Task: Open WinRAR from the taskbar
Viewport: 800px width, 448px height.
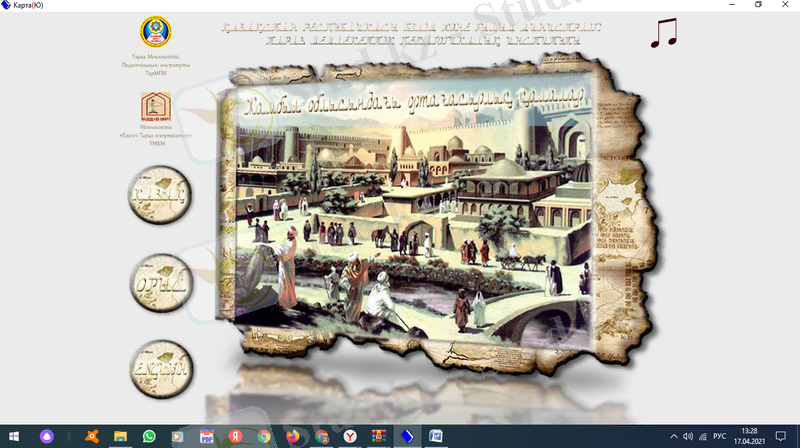Action: tap(379, 436)
